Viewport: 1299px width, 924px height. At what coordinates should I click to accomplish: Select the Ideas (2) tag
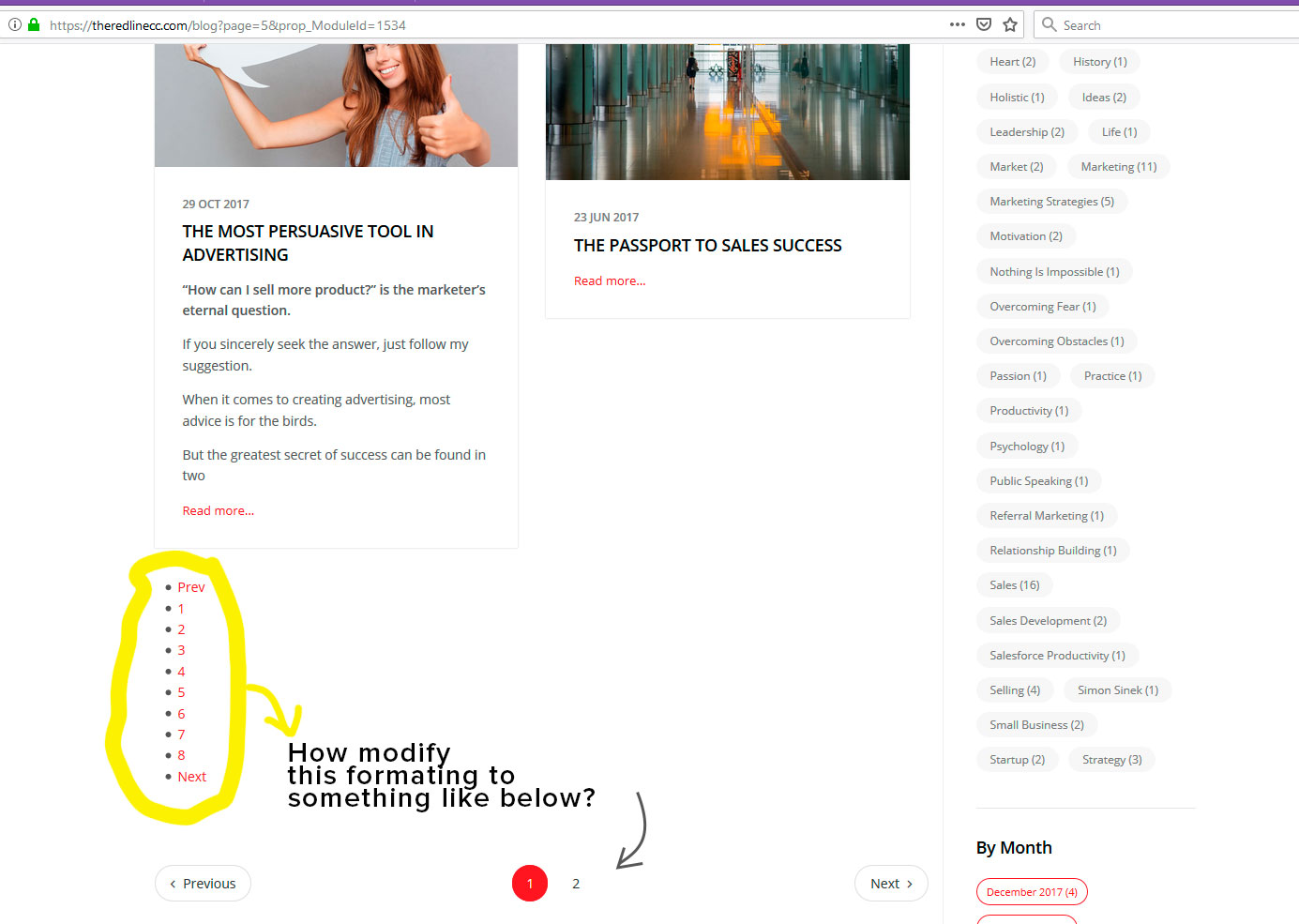pyautogui.click(x=1104, y=98)
